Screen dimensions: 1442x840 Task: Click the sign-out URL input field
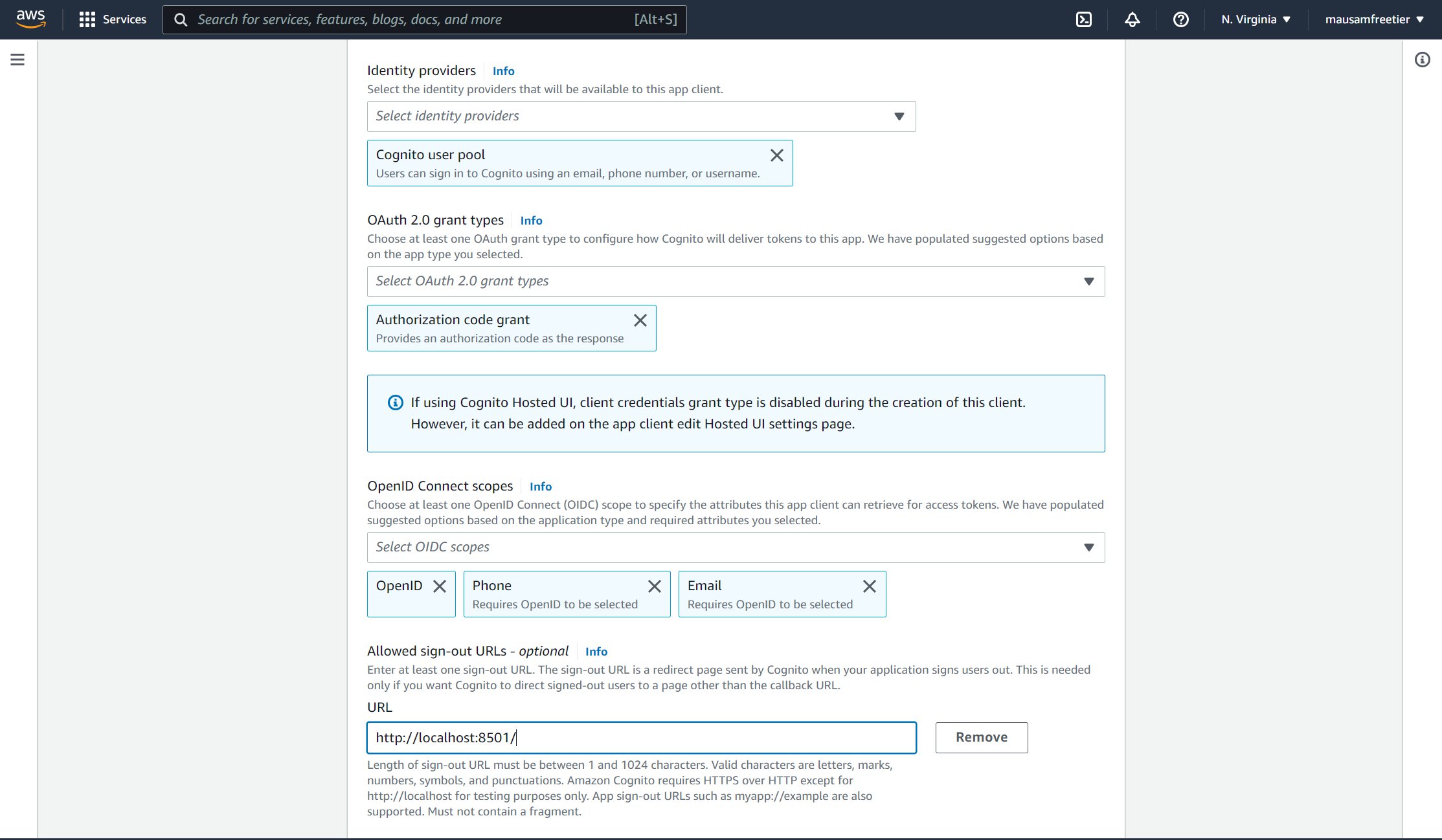point(641,738)
